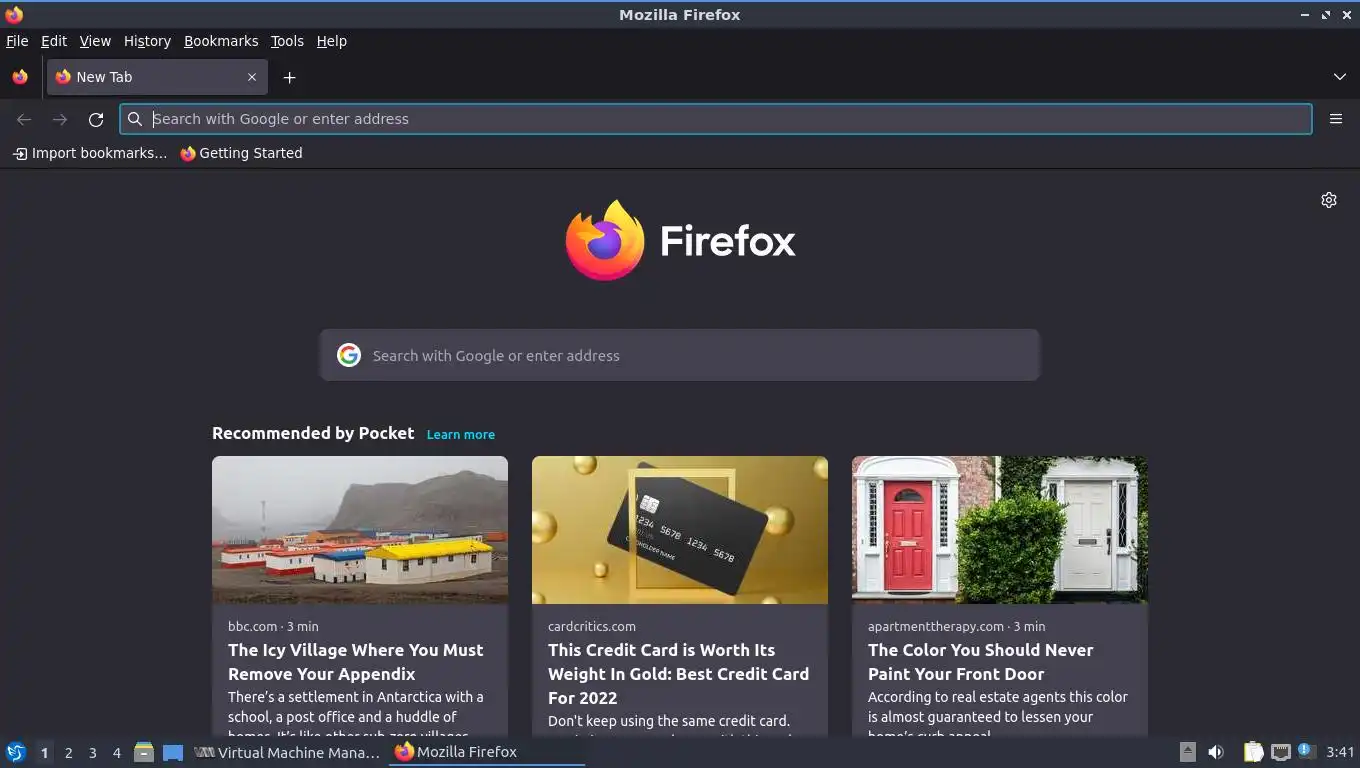Click the magnifier icon in the address bar
The height and width of the screenshot is (768, 1360).
[x=135, y=119]
